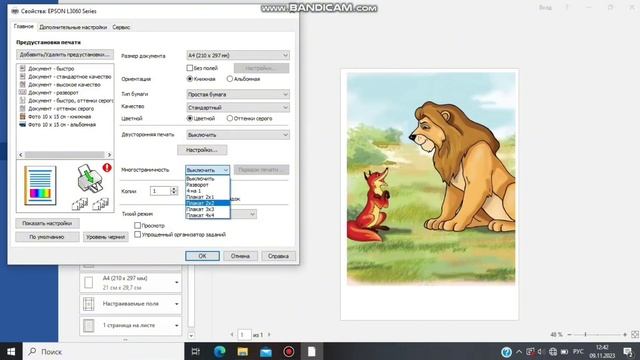This screenshot has height=360, width=640.
Task: Enable 'Просмотр' checkbox
Action: tap(138, 225)
